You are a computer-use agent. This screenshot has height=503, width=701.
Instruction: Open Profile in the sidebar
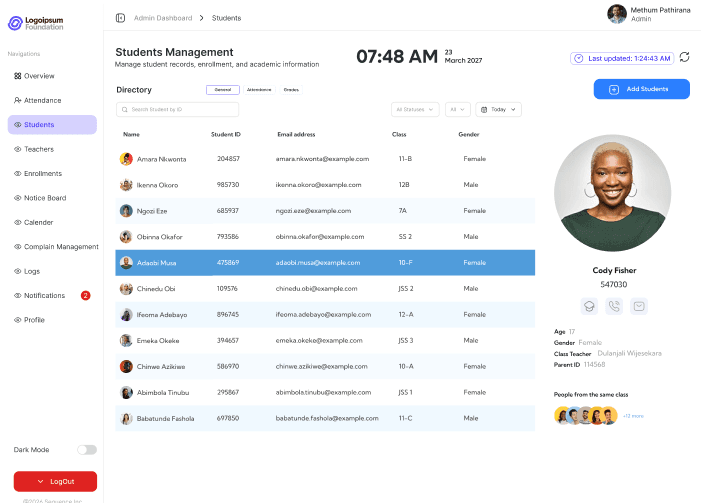coord(30,320)
